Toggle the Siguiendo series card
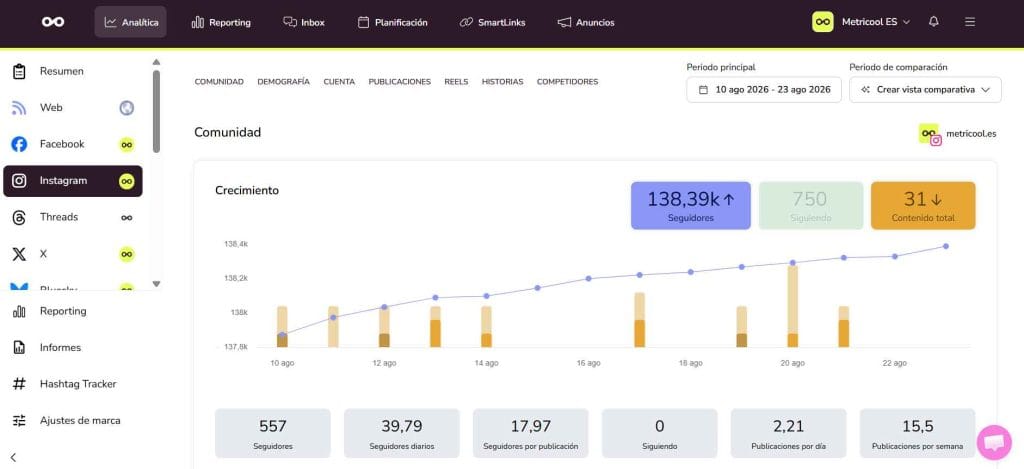Screen dimensions: 1024x469 pos(811,206)
